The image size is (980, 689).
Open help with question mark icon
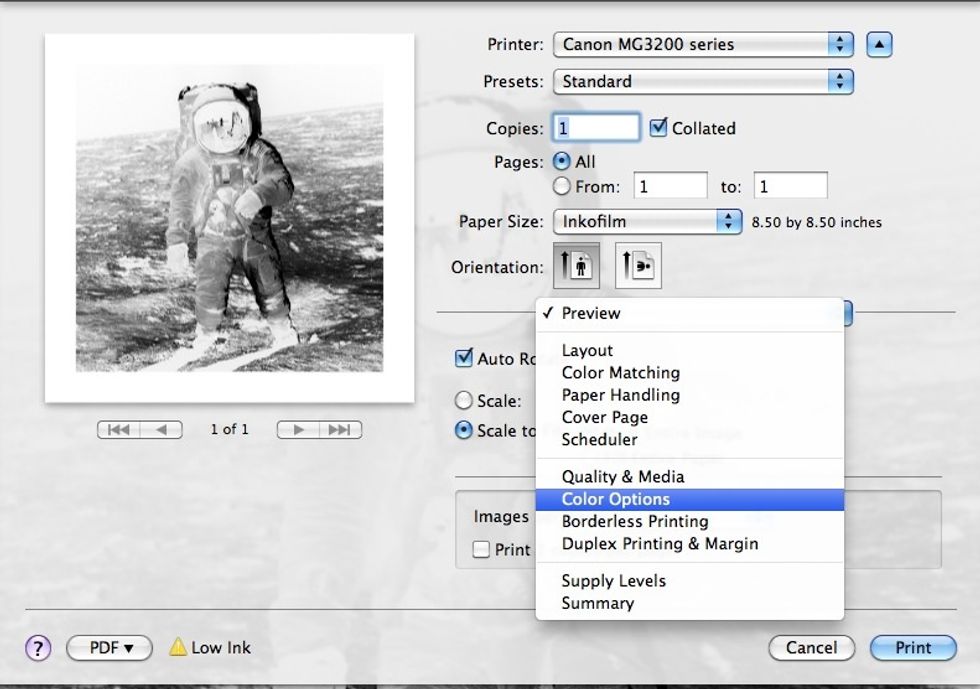tap(38, 648)
